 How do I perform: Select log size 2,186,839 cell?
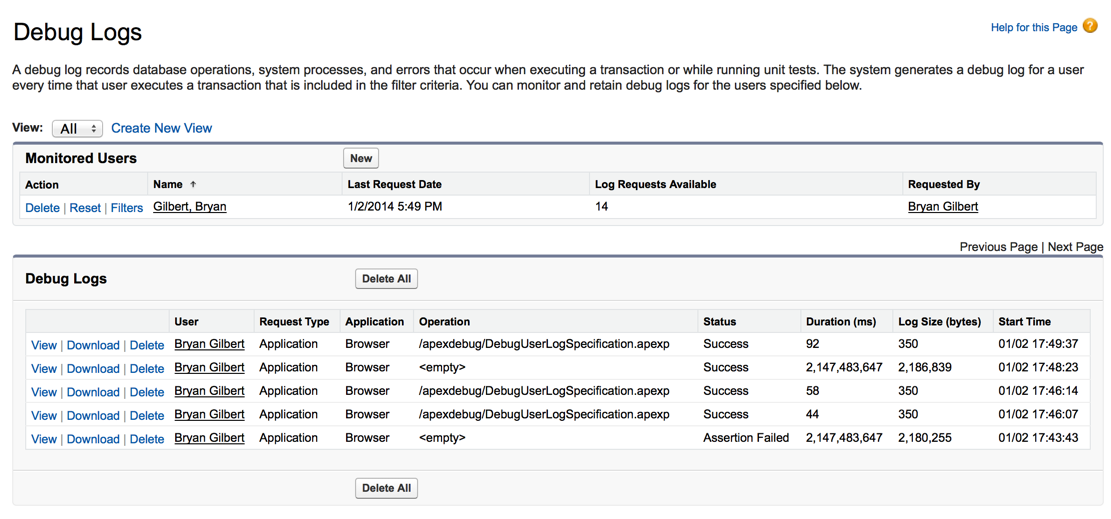925,368
